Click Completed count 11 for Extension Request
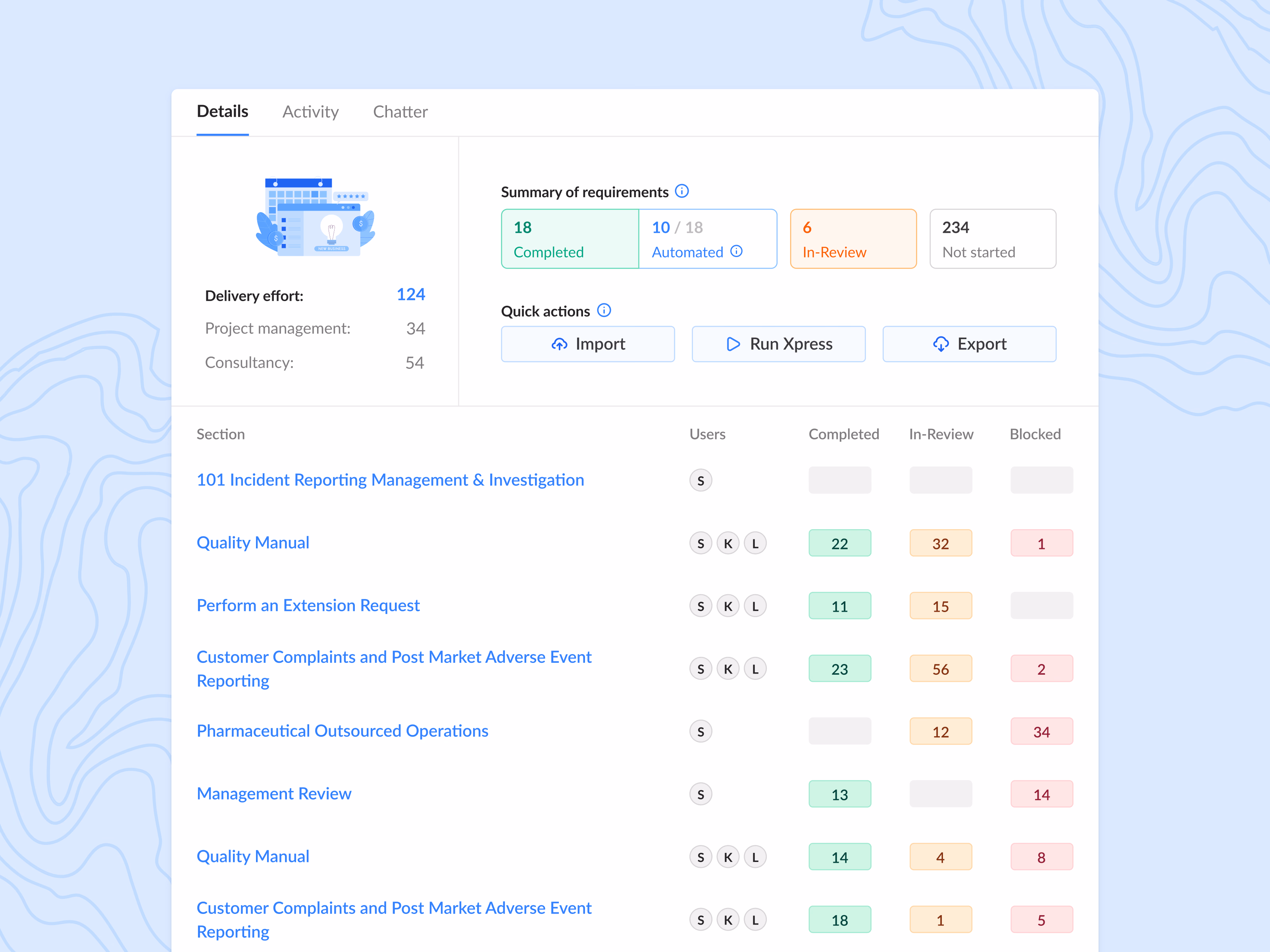The height and width of the screenshot is (952, 1270). click(x=840, y=606)
